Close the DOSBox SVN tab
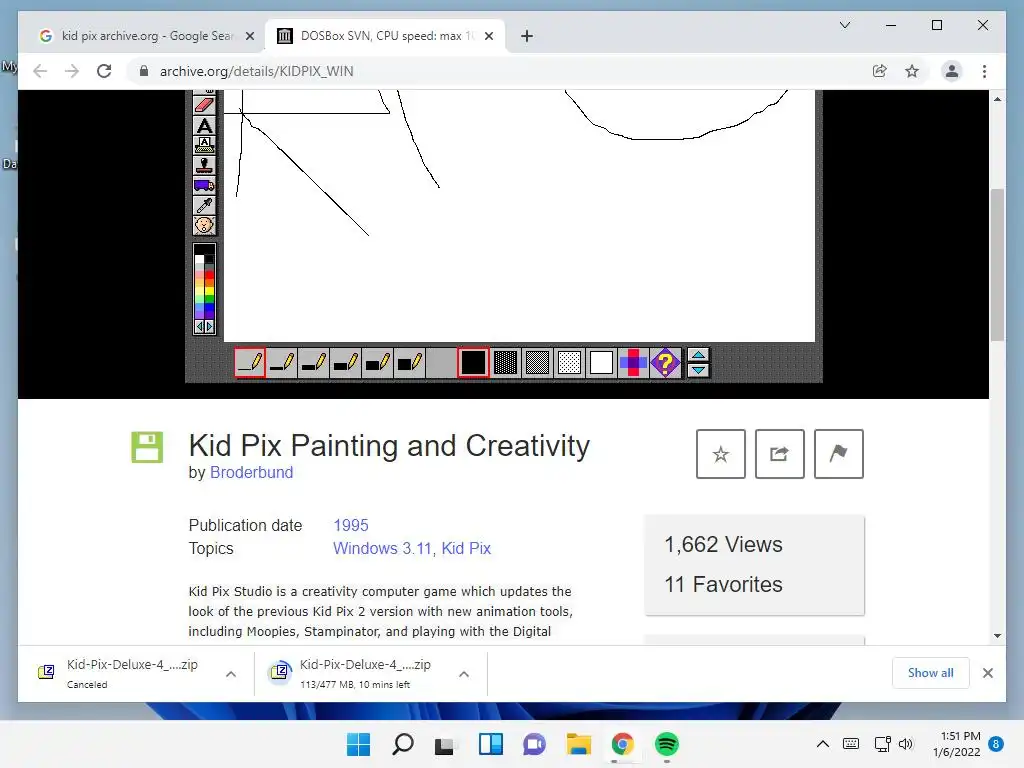 click(488, 36)
